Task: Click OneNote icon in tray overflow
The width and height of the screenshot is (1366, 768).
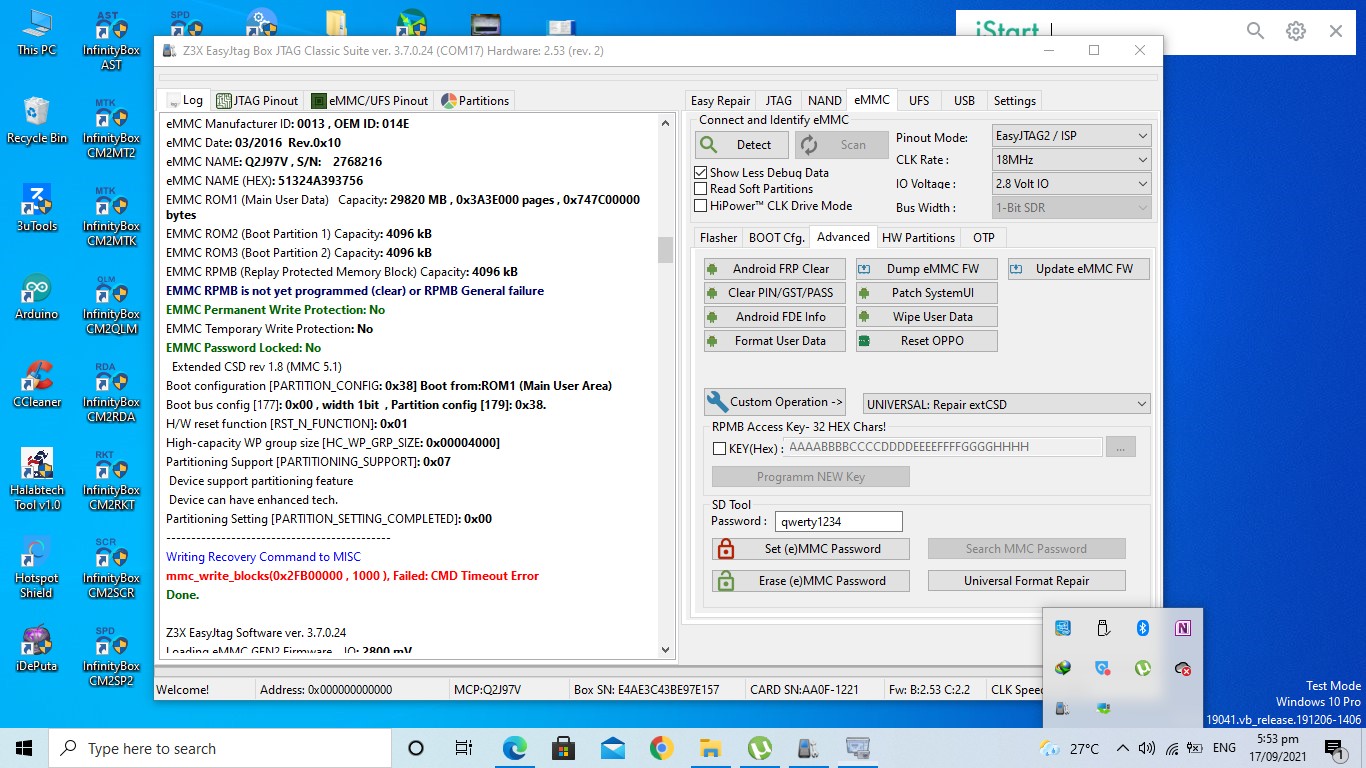Action: pyautogui.click(x=1183, y=628)
